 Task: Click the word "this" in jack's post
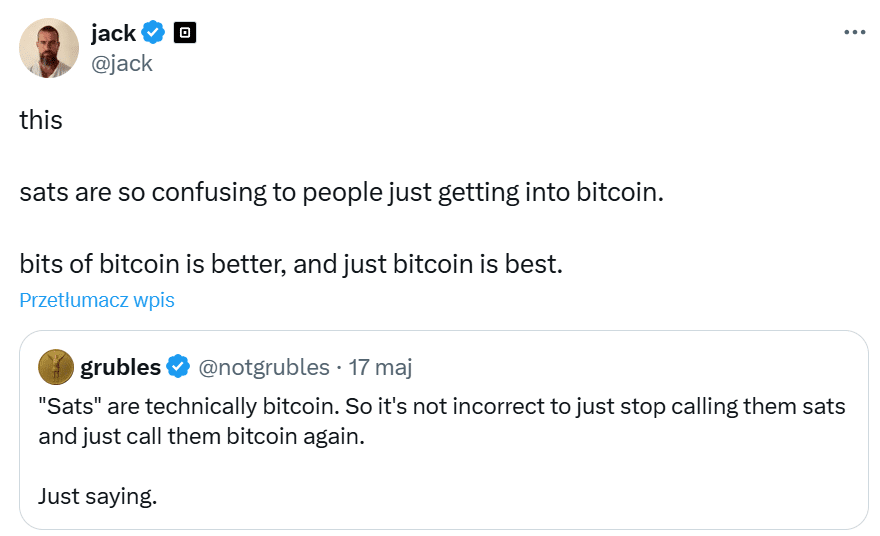(x=41, y=121)
